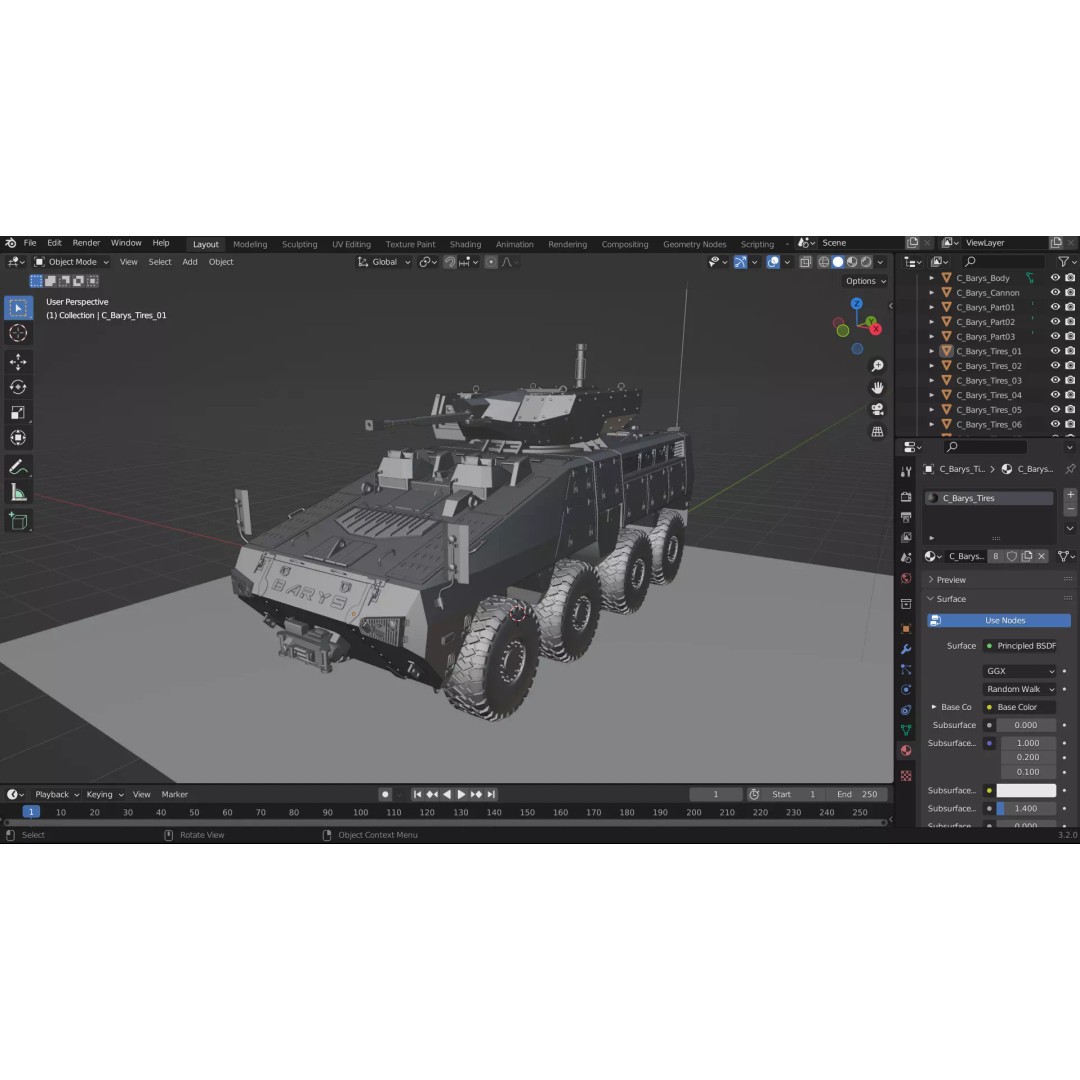Expand C_Barys_Body in outliner
This screenshot has height=1080, width=1080.
[931, 278]
